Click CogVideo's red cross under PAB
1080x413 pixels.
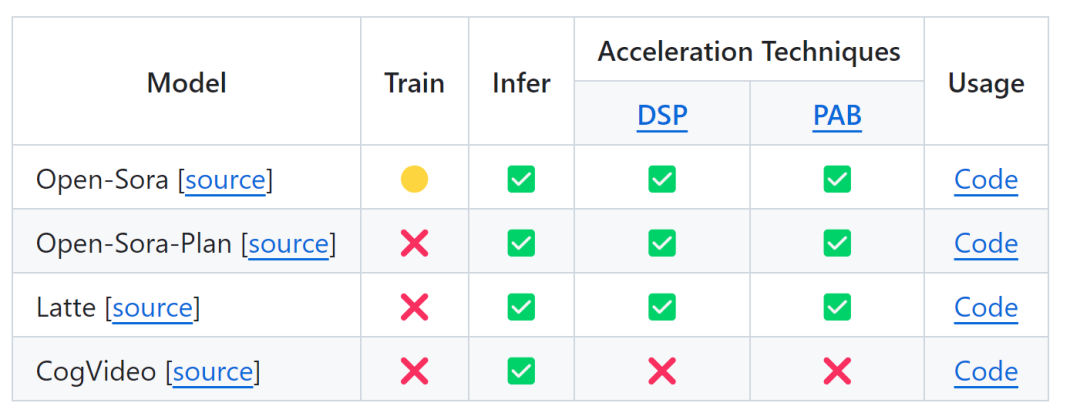(x=836, y=371)
